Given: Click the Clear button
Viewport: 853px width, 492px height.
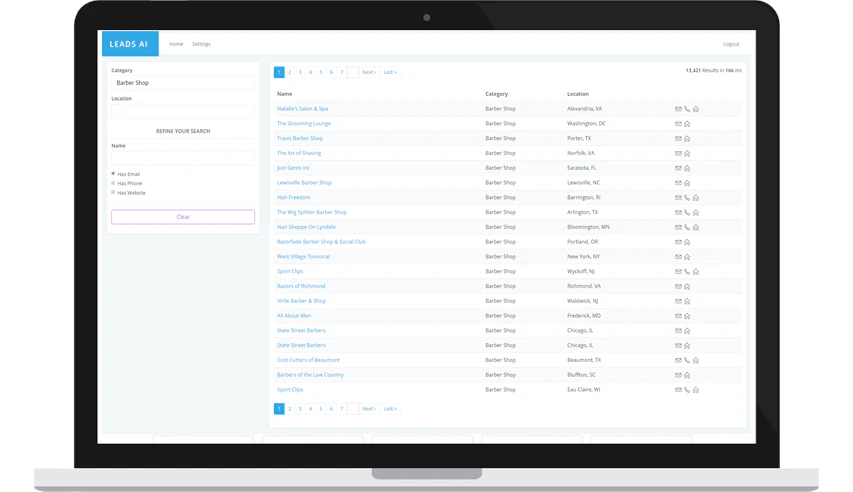Looking at the screenshot, I should tap(183, 217).
